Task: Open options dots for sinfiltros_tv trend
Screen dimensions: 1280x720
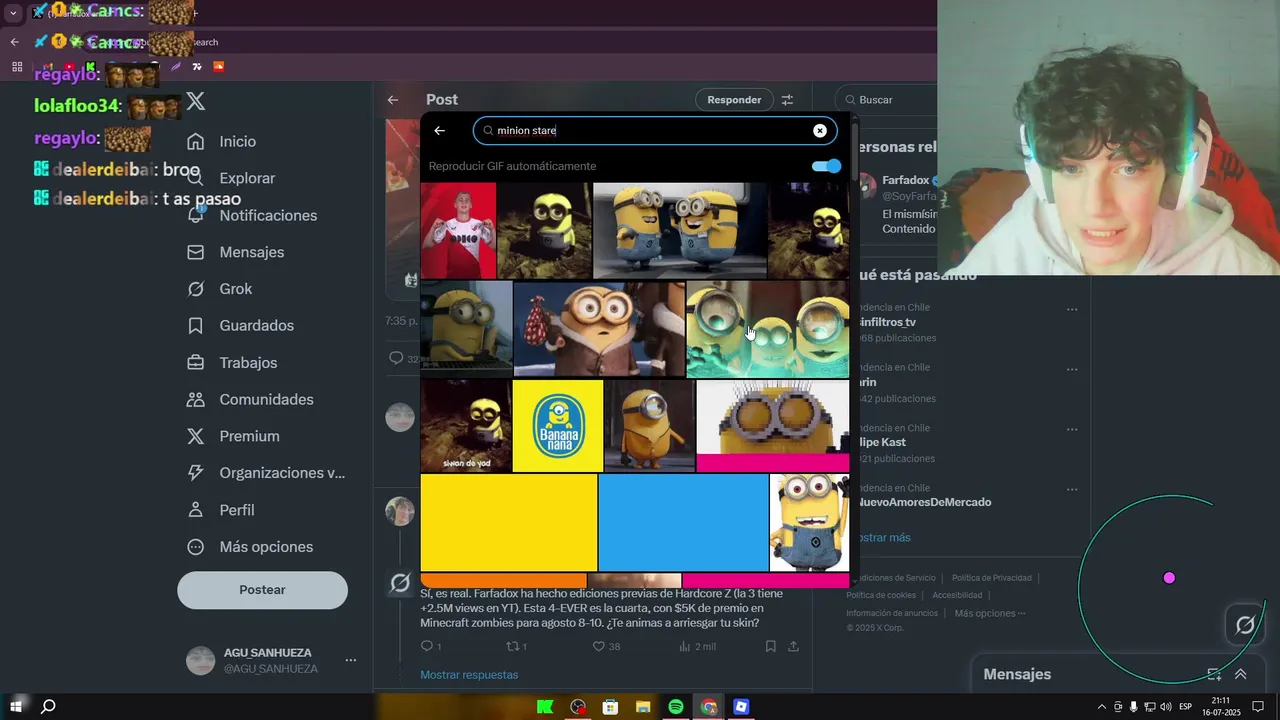Action: click(x=1072, y=309)
